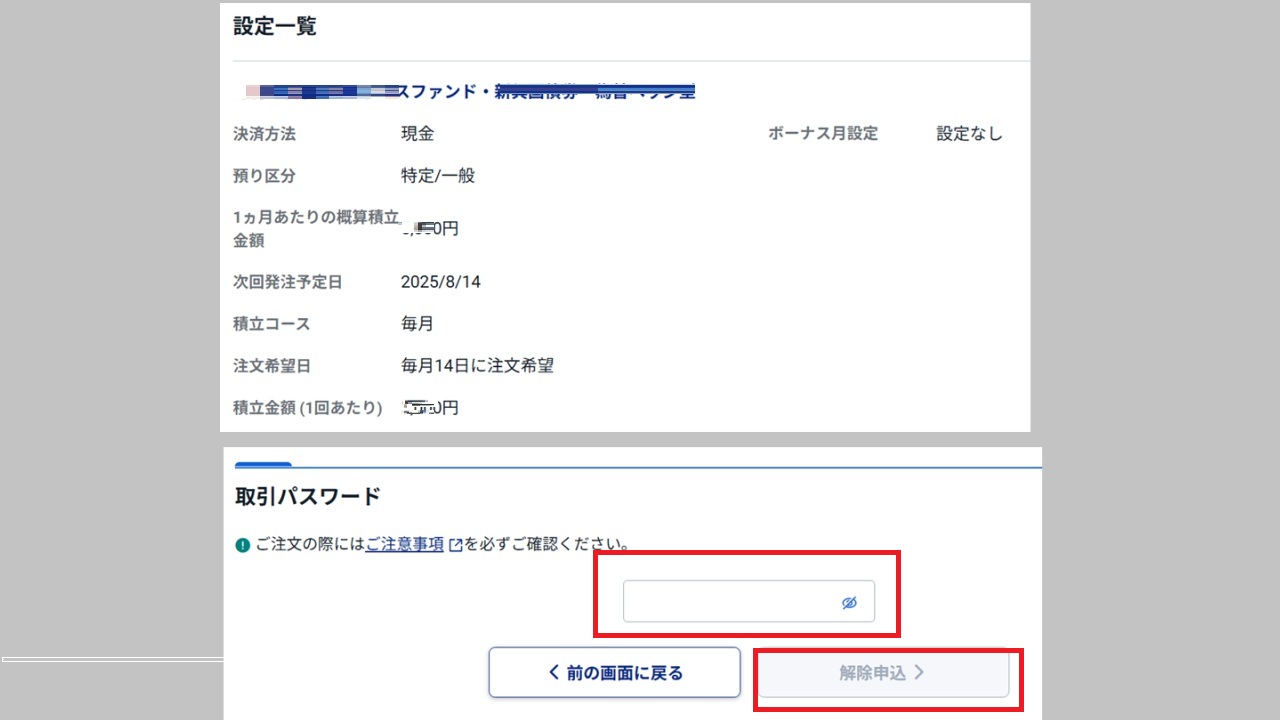The image size is (1280, 720).
Task: Click the 取引パスワード heading
Action: tap(307, 496)
